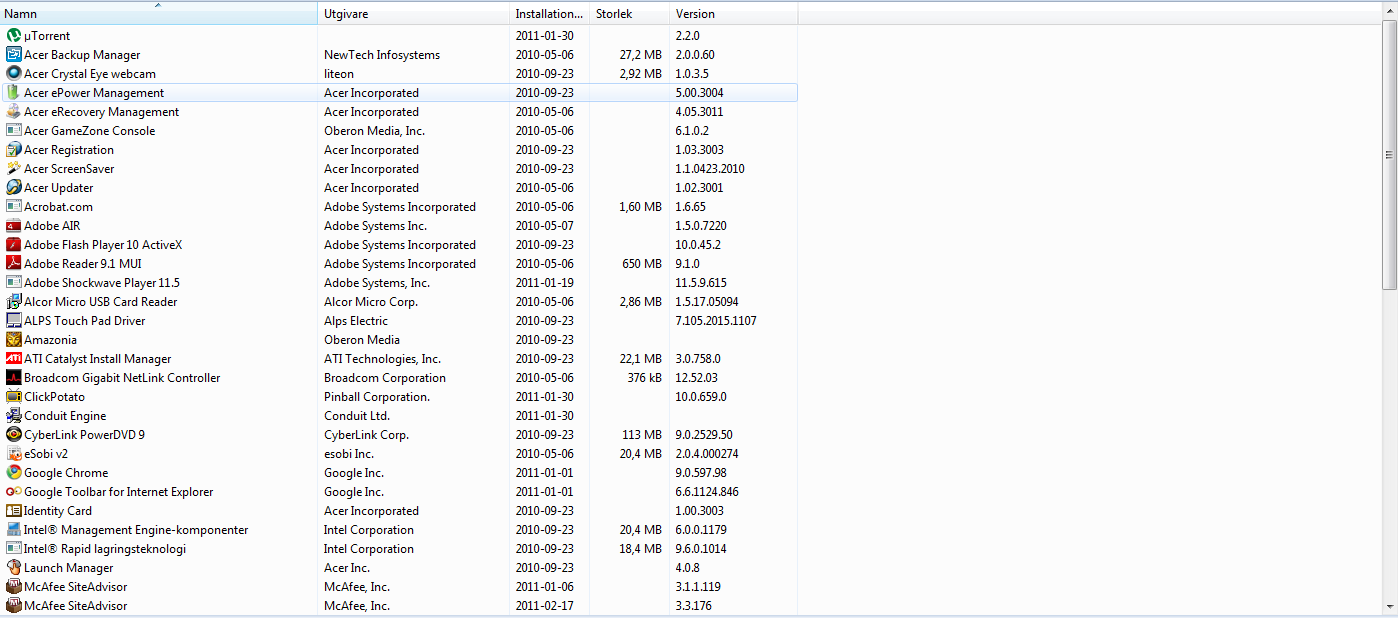Click the 2010-05-07 installation date cell

(545, 226)
